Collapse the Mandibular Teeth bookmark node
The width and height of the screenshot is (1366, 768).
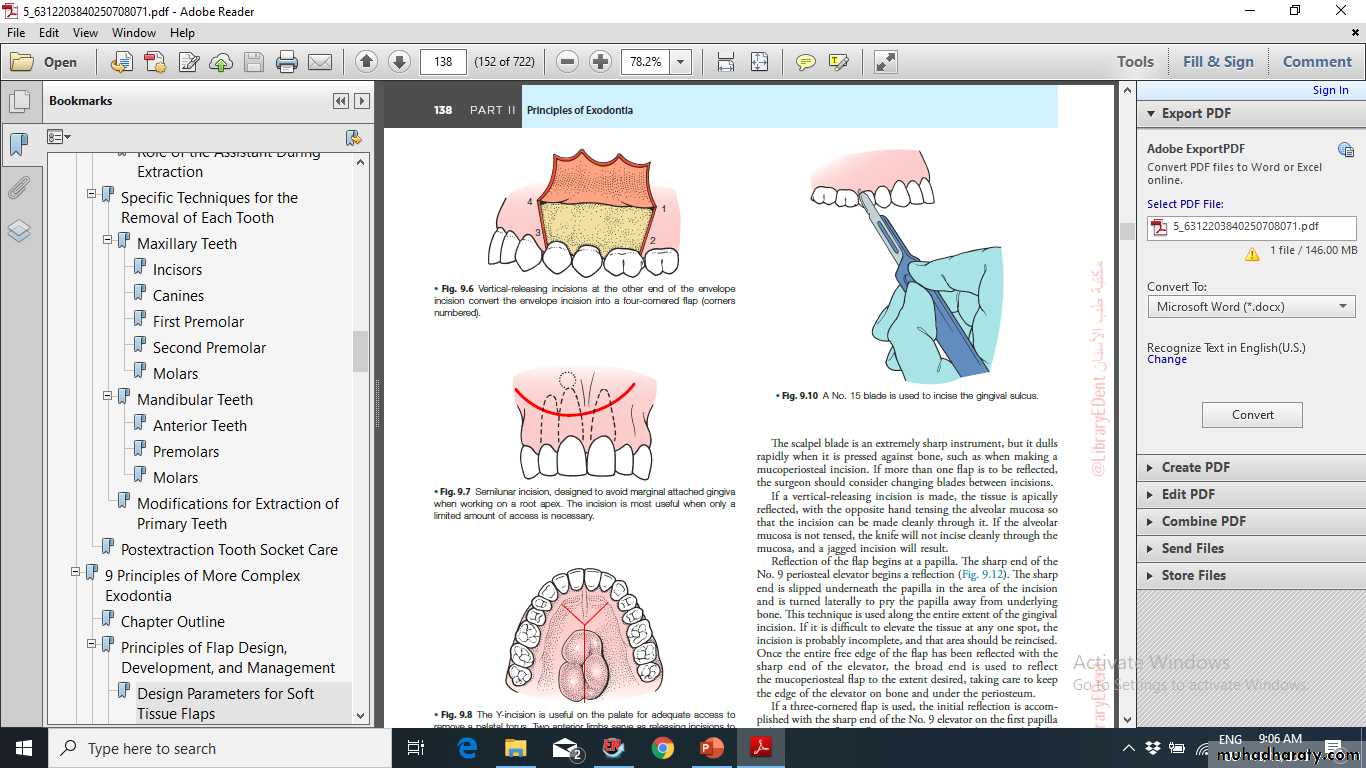click(x=108, y=397)
